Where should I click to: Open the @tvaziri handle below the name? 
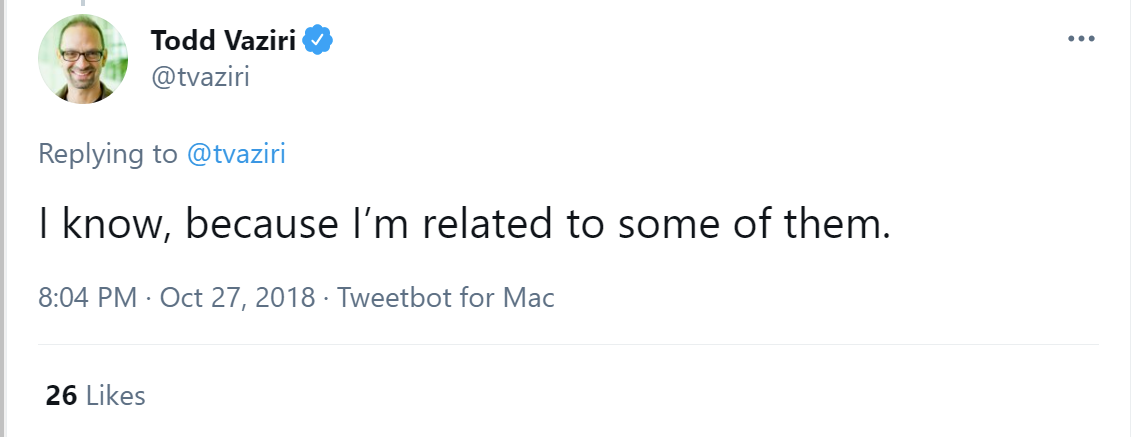pyautogui.click(x=199, y=77)
